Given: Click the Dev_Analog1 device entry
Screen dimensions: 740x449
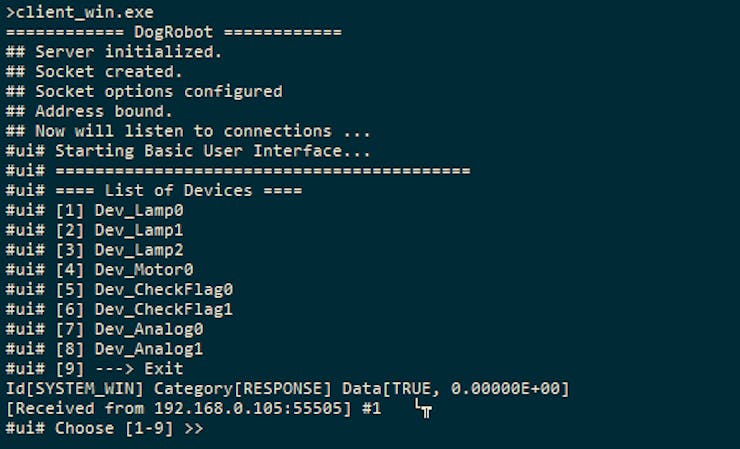Looking at the screenshot, I should (104, 349).
